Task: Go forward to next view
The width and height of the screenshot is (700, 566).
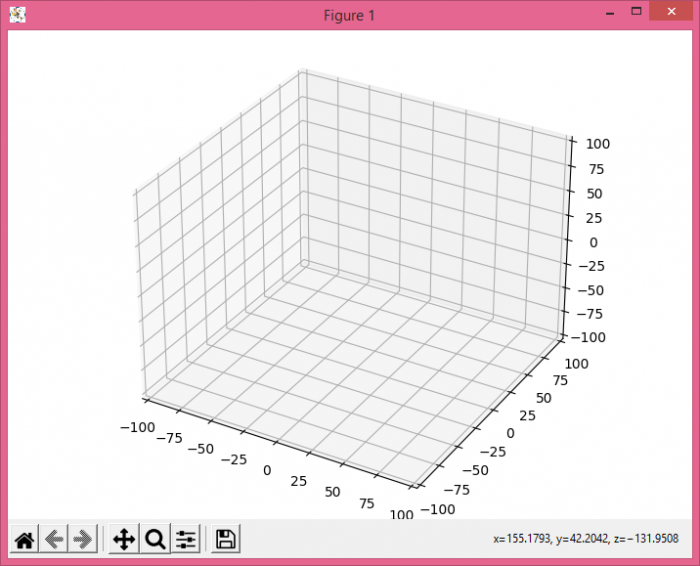Action: (83, 540)
